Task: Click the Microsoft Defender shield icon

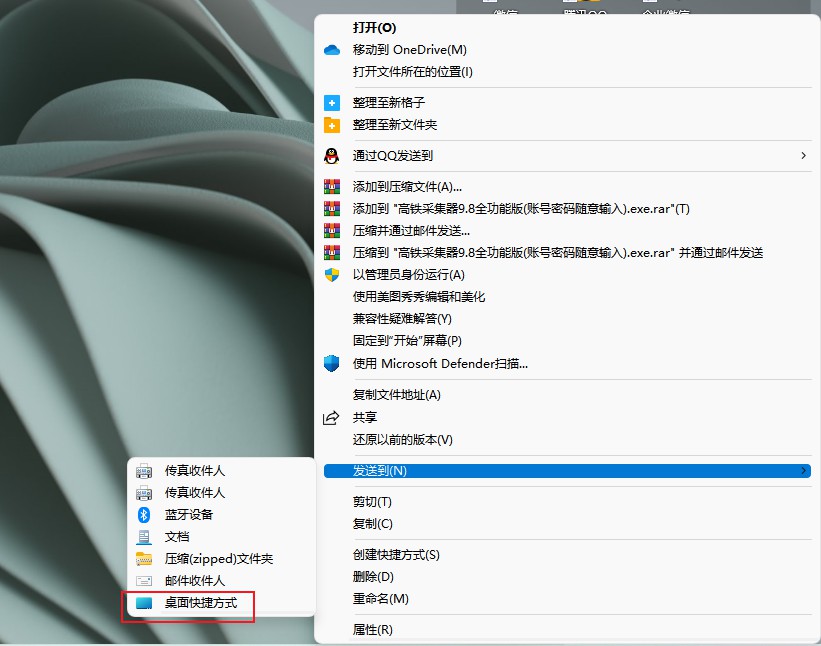Action: [x=331, y=363]
